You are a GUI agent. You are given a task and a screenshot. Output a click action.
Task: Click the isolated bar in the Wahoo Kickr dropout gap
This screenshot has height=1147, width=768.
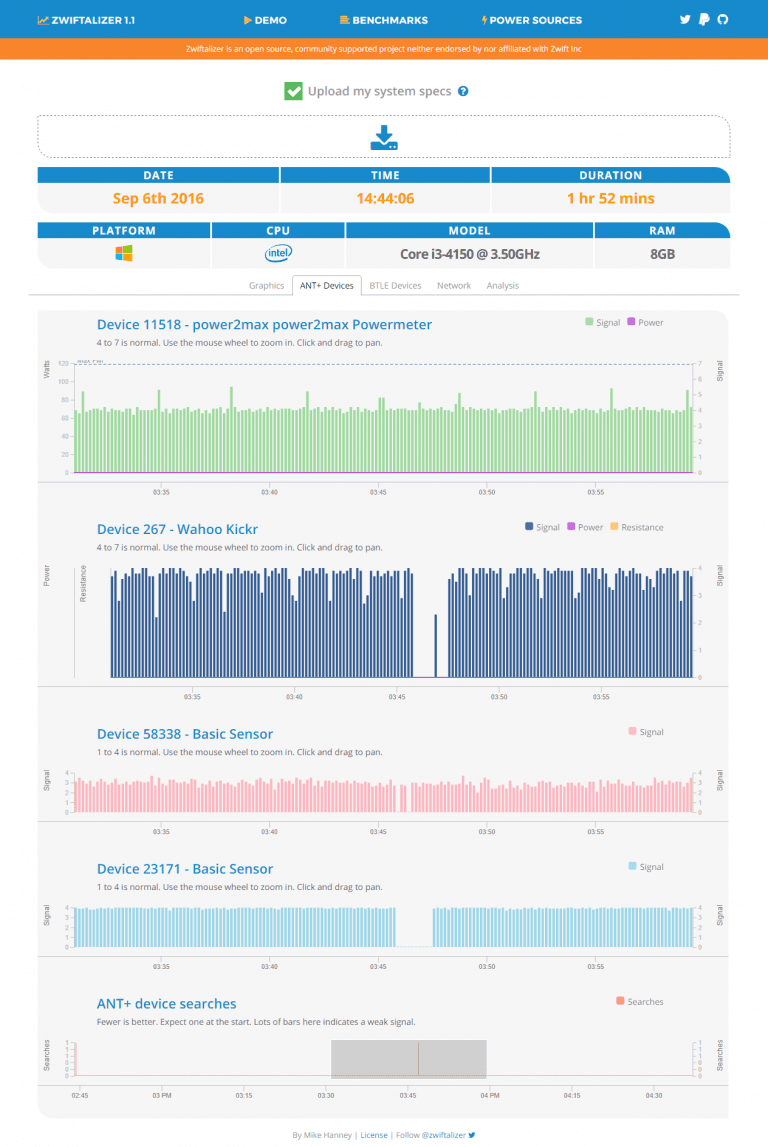[x=436, y=646]
